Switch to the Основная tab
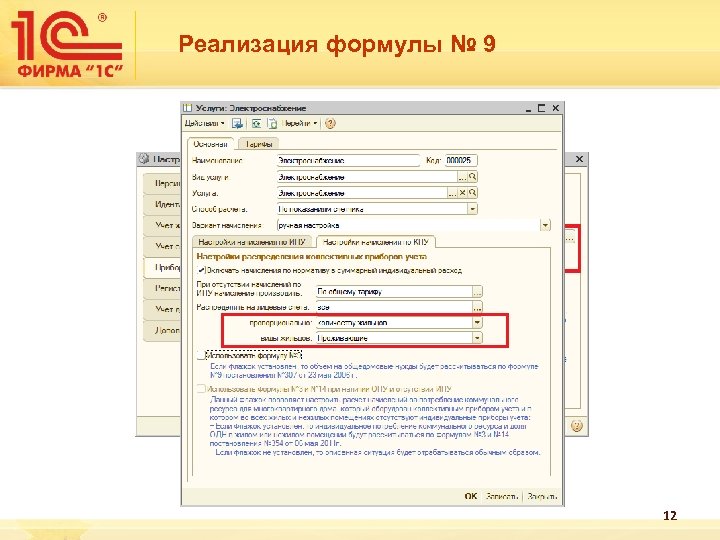 [x=210, y=144]
